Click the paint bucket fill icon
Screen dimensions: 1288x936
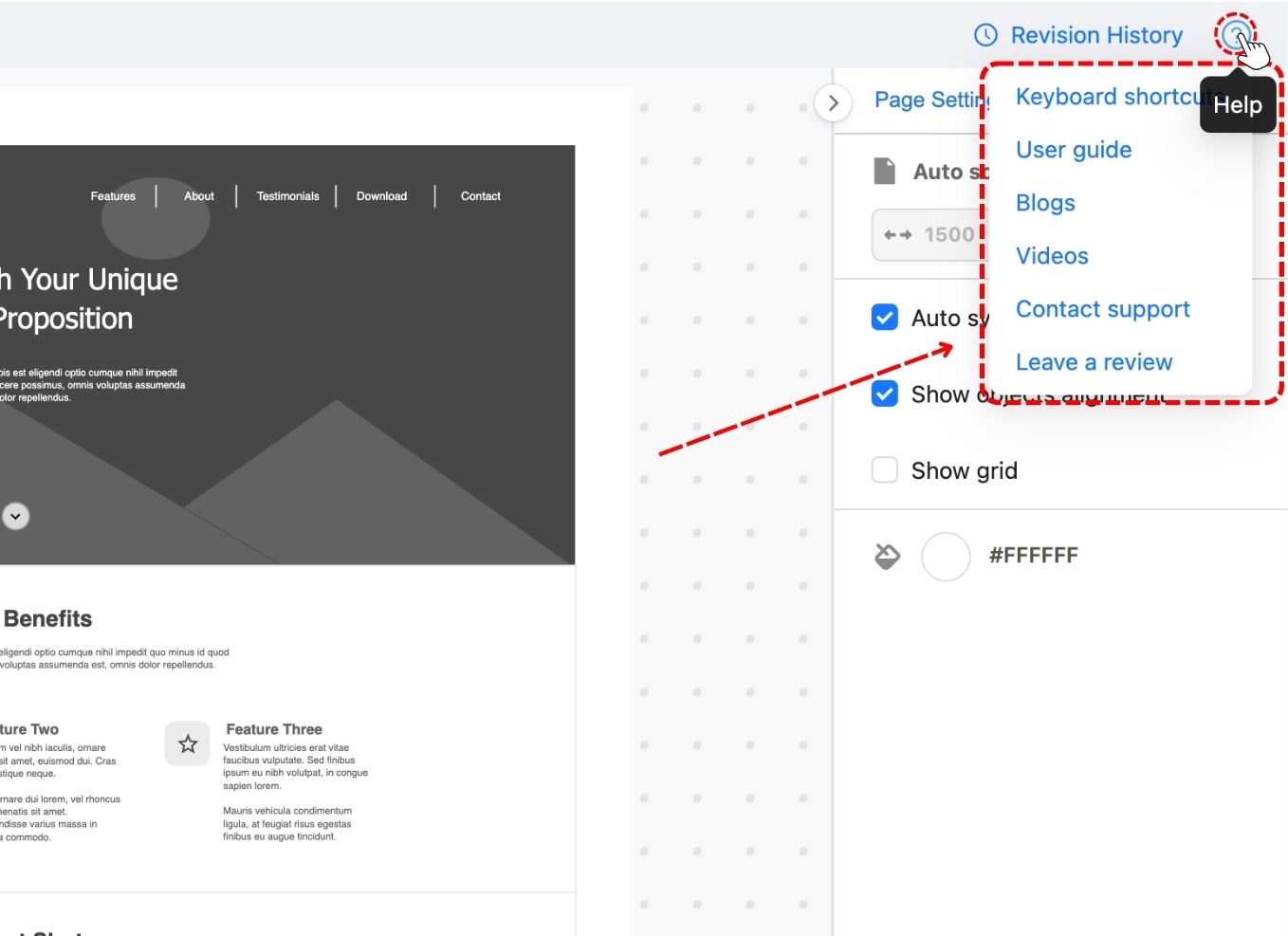click(x=887, y=556)
